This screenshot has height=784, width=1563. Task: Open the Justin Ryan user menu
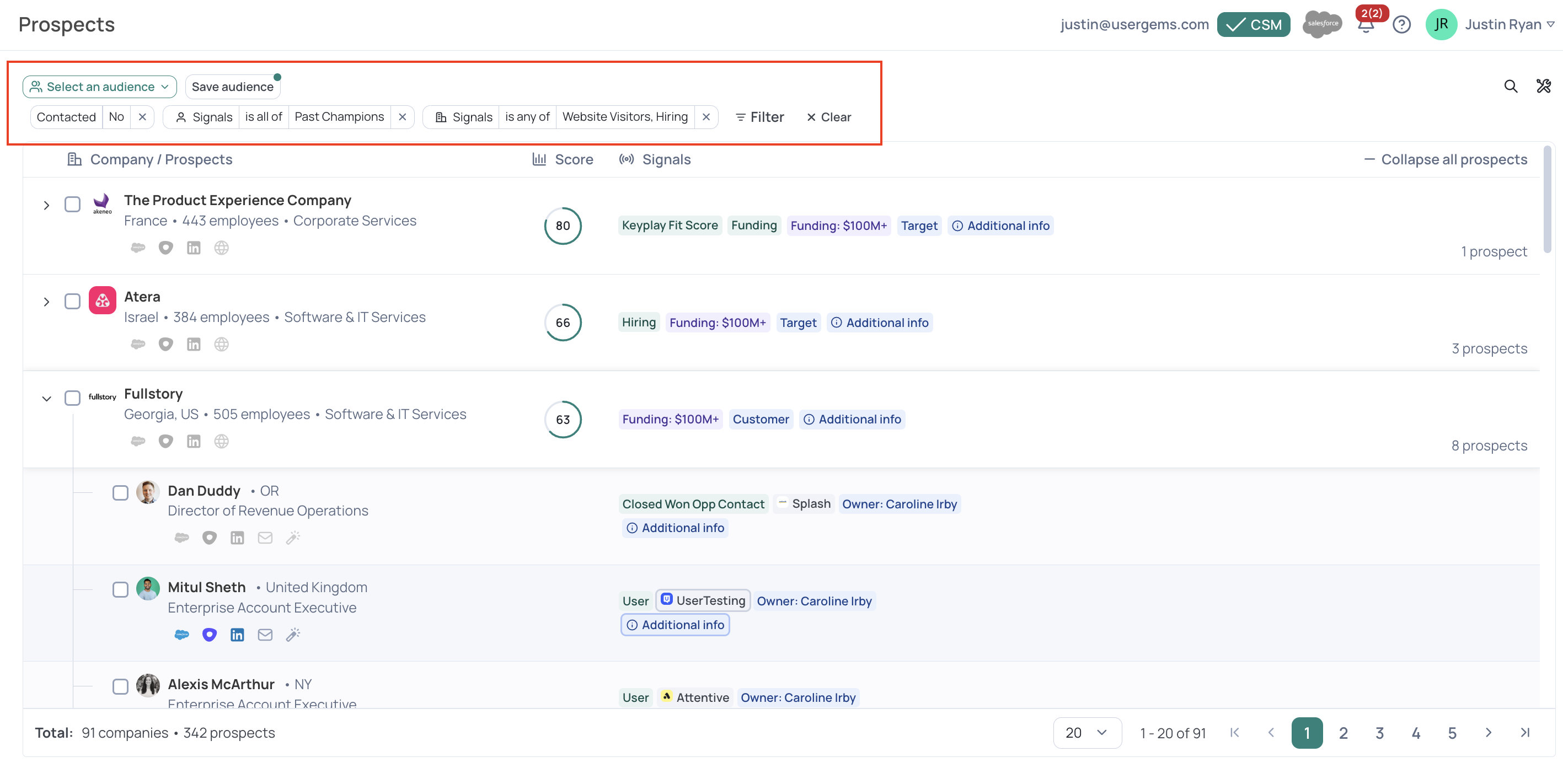(1510, 24)
